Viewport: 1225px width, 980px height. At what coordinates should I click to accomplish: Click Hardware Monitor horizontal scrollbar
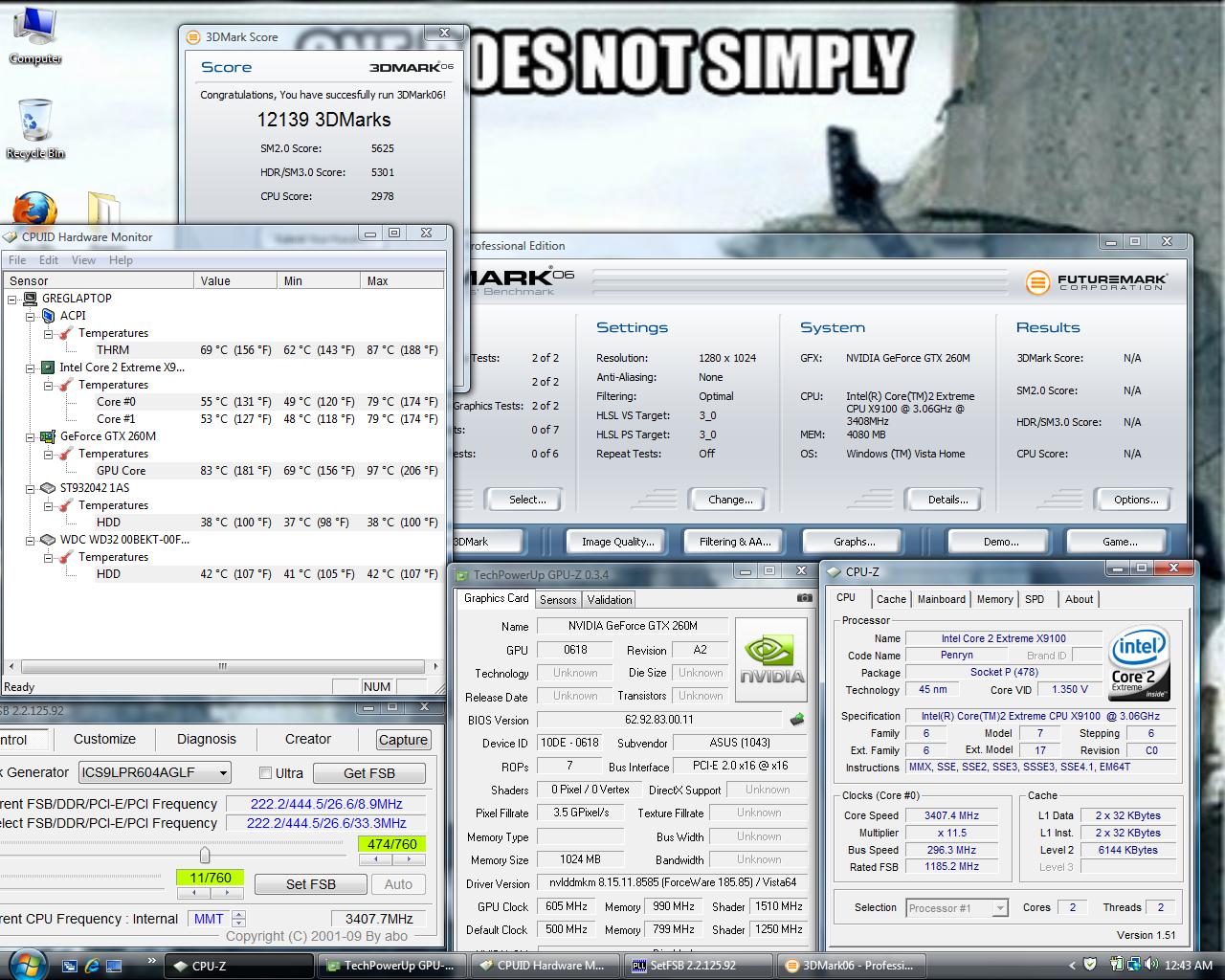coord(222,666)
